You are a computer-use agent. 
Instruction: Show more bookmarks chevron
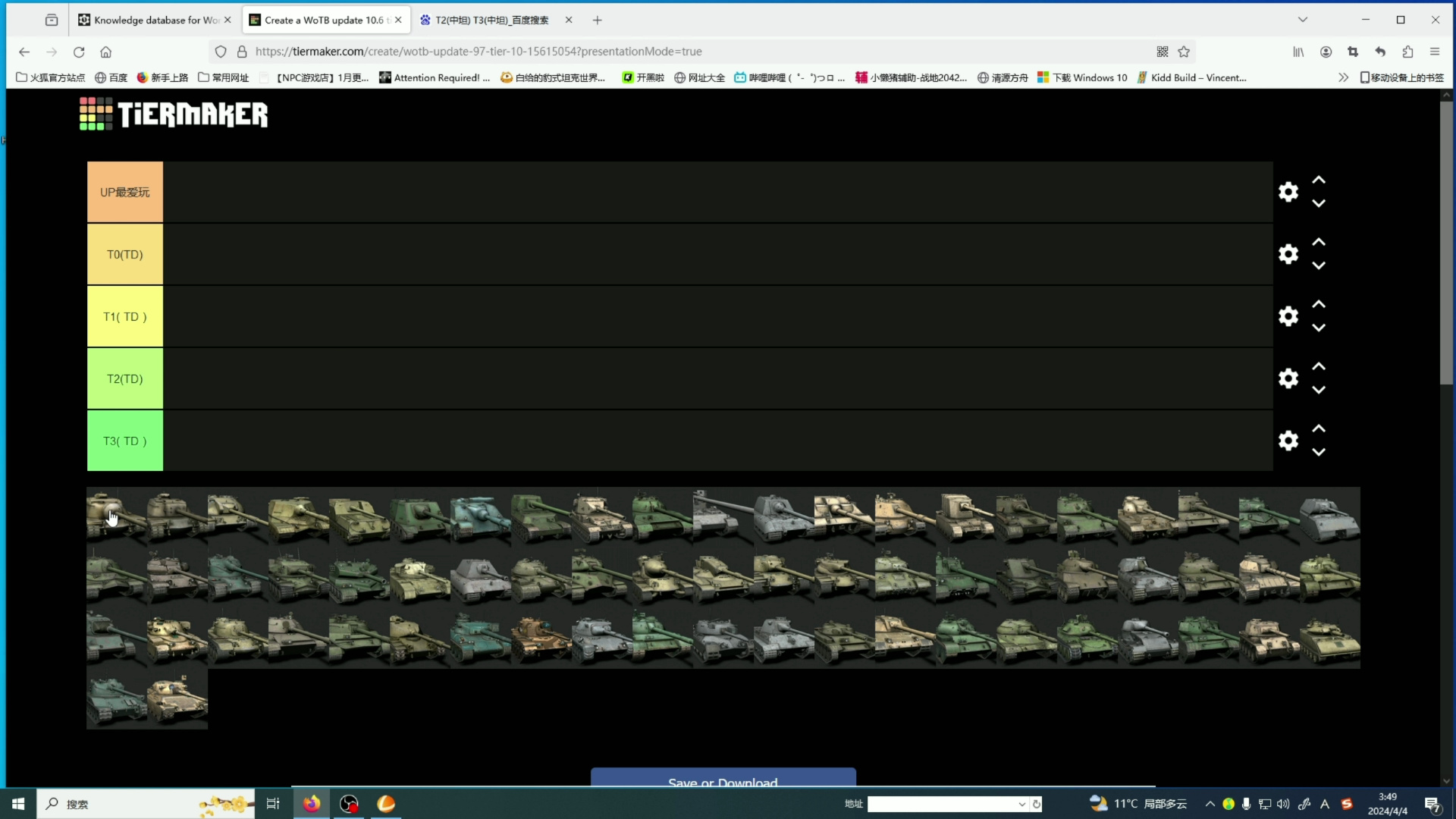1343,77
